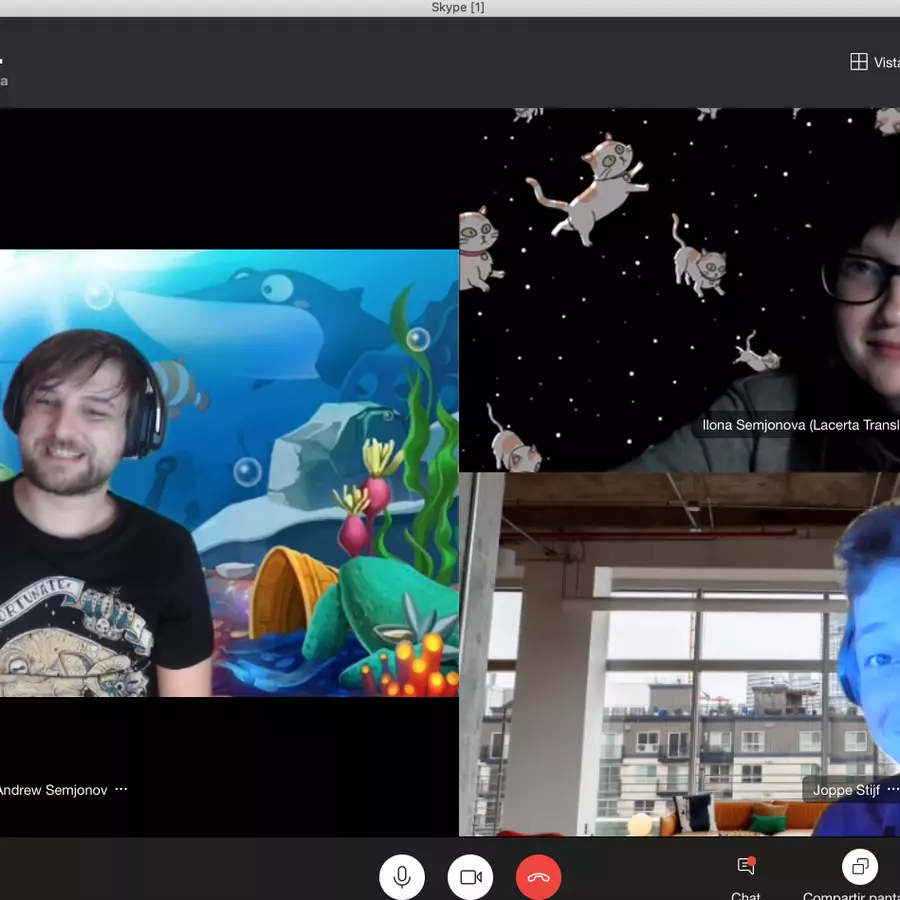Click the share screen icon

click(x=859, y=865)
